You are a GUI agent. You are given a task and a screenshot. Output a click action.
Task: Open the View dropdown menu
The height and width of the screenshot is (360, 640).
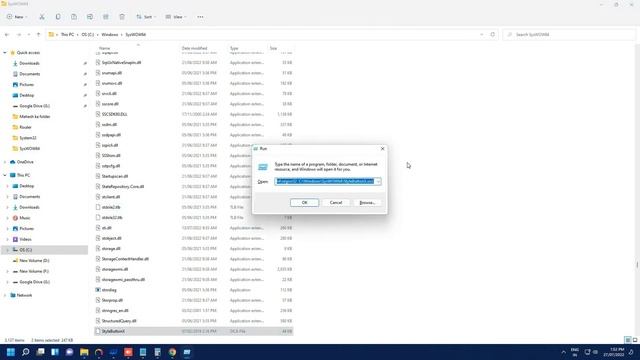(x=176, y=17)
